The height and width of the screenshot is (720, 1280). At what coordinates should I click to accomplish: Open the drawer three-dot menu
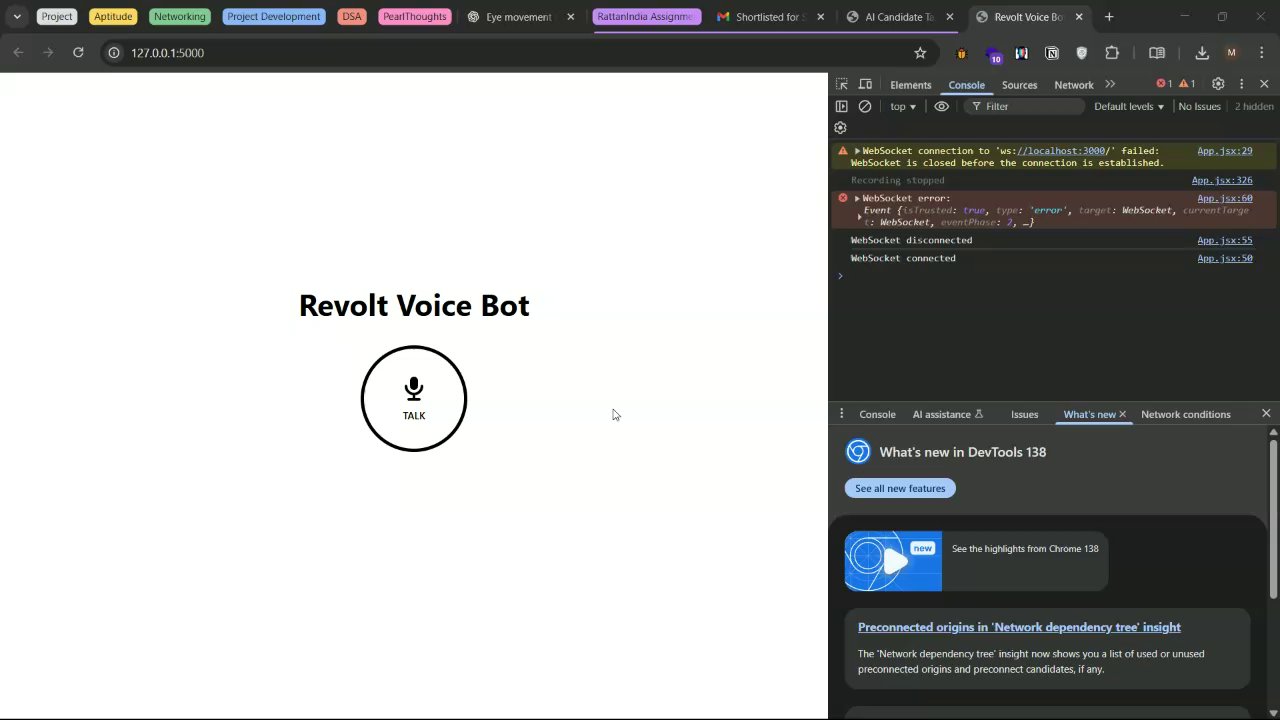(841, 414)
